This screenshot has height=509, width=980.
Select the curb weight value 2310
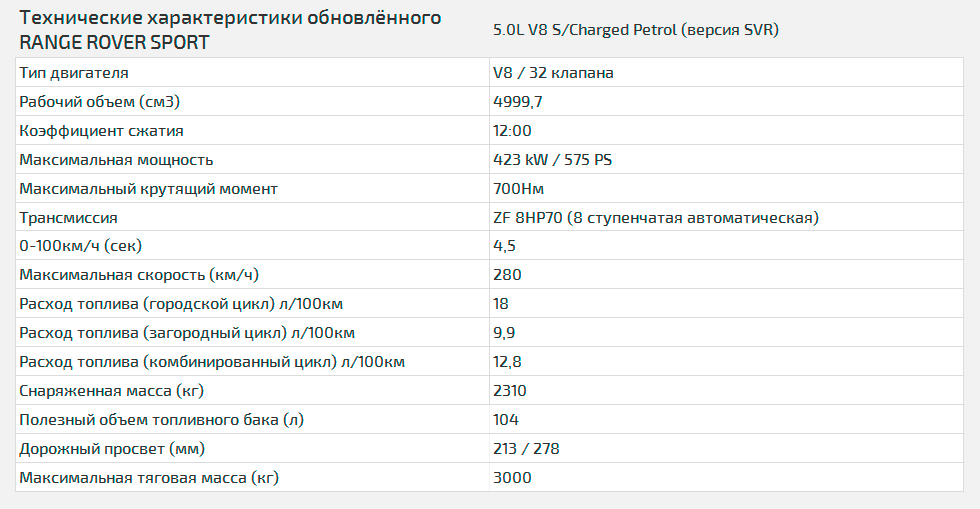pos(509,391)
